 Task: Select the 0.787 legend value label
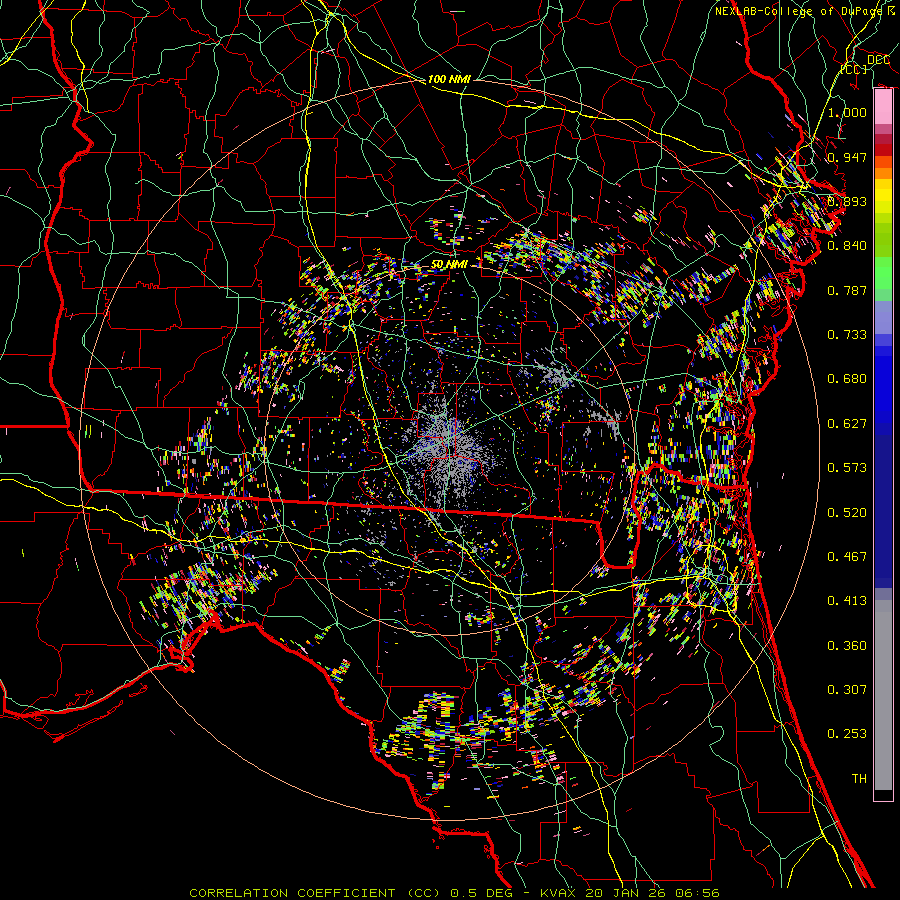(x=847, y=290)
